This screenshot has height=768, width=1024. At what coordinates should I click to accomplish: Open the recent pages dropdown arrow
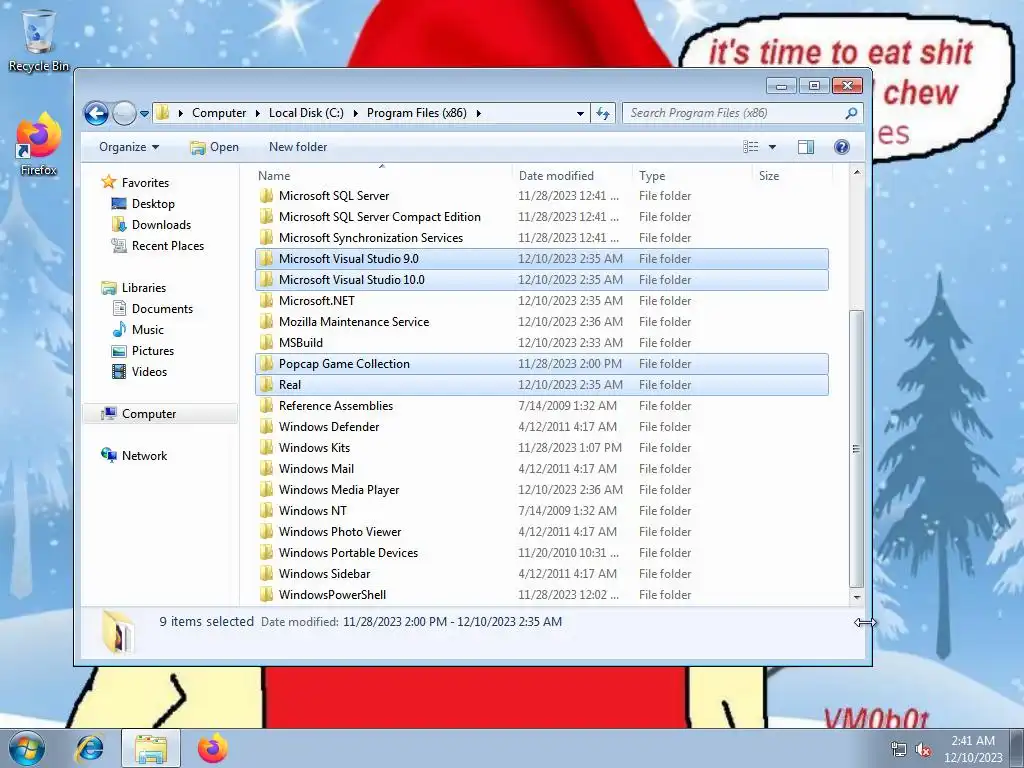pyautogui.click(x=144, y=114)
